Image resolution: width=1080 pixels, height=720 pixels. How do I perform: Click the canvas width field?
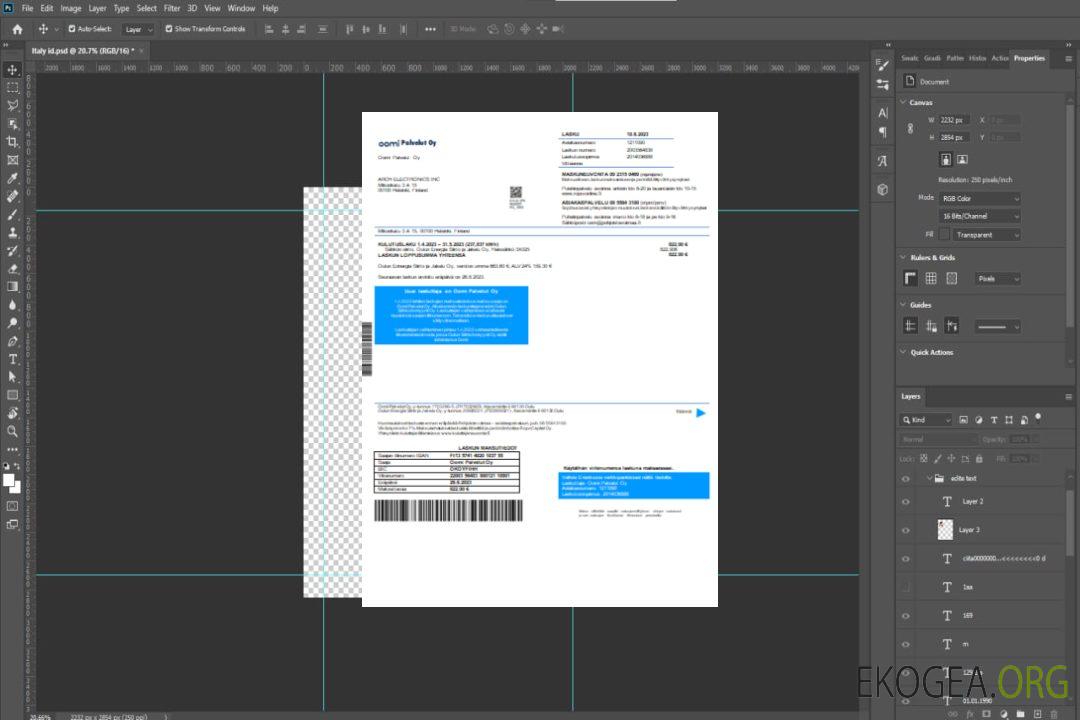(954, 120)
